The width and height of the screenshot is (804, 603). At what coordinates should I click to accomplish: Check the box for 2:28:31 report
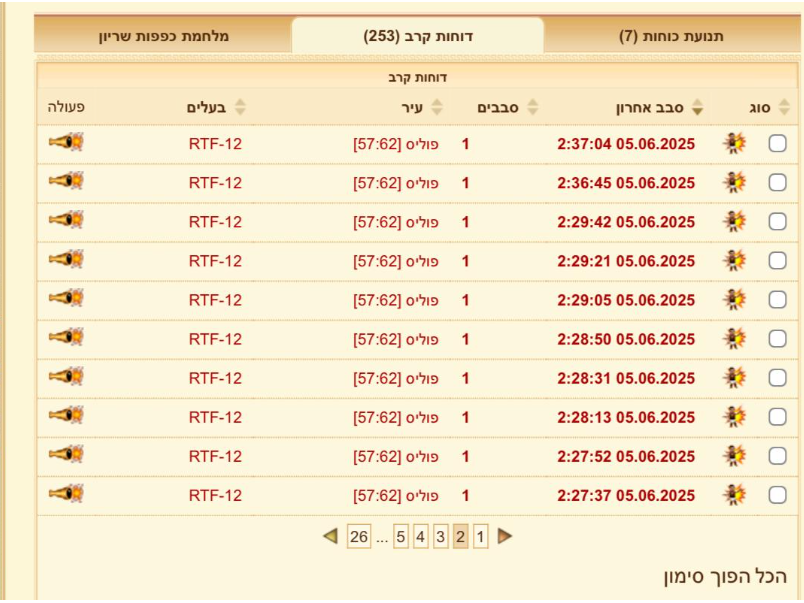777,378
